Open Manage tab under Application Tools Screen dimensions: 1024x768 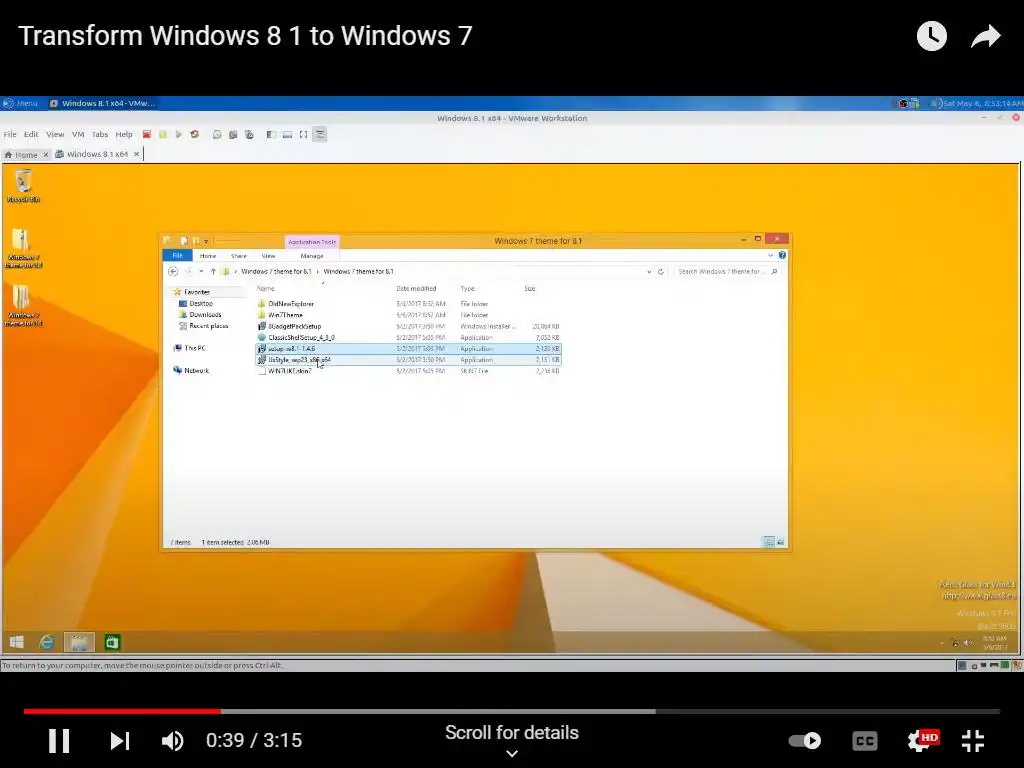(x=312, y=256)
